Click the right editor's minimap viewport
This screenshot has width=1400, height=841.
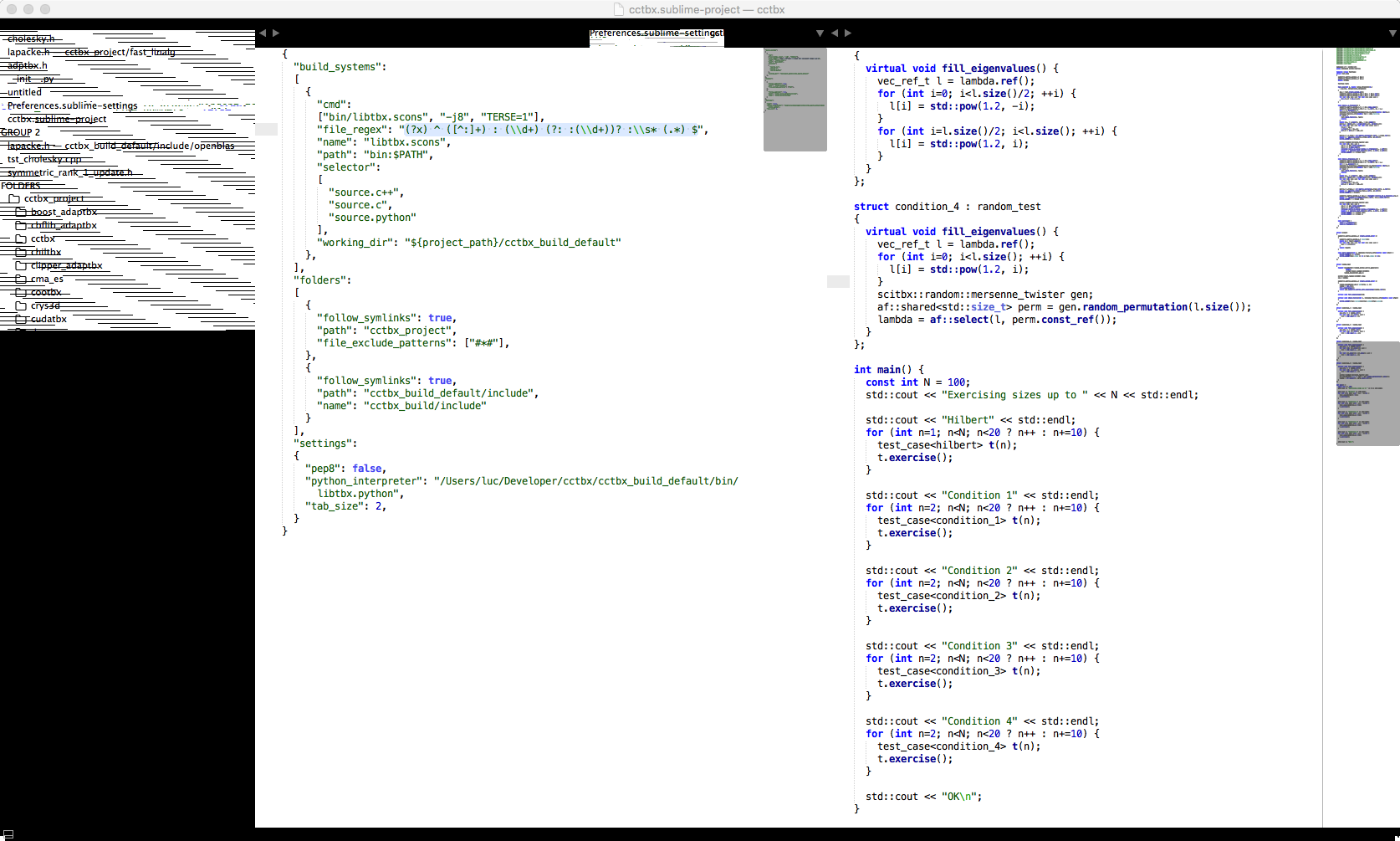pos(1367,393)
